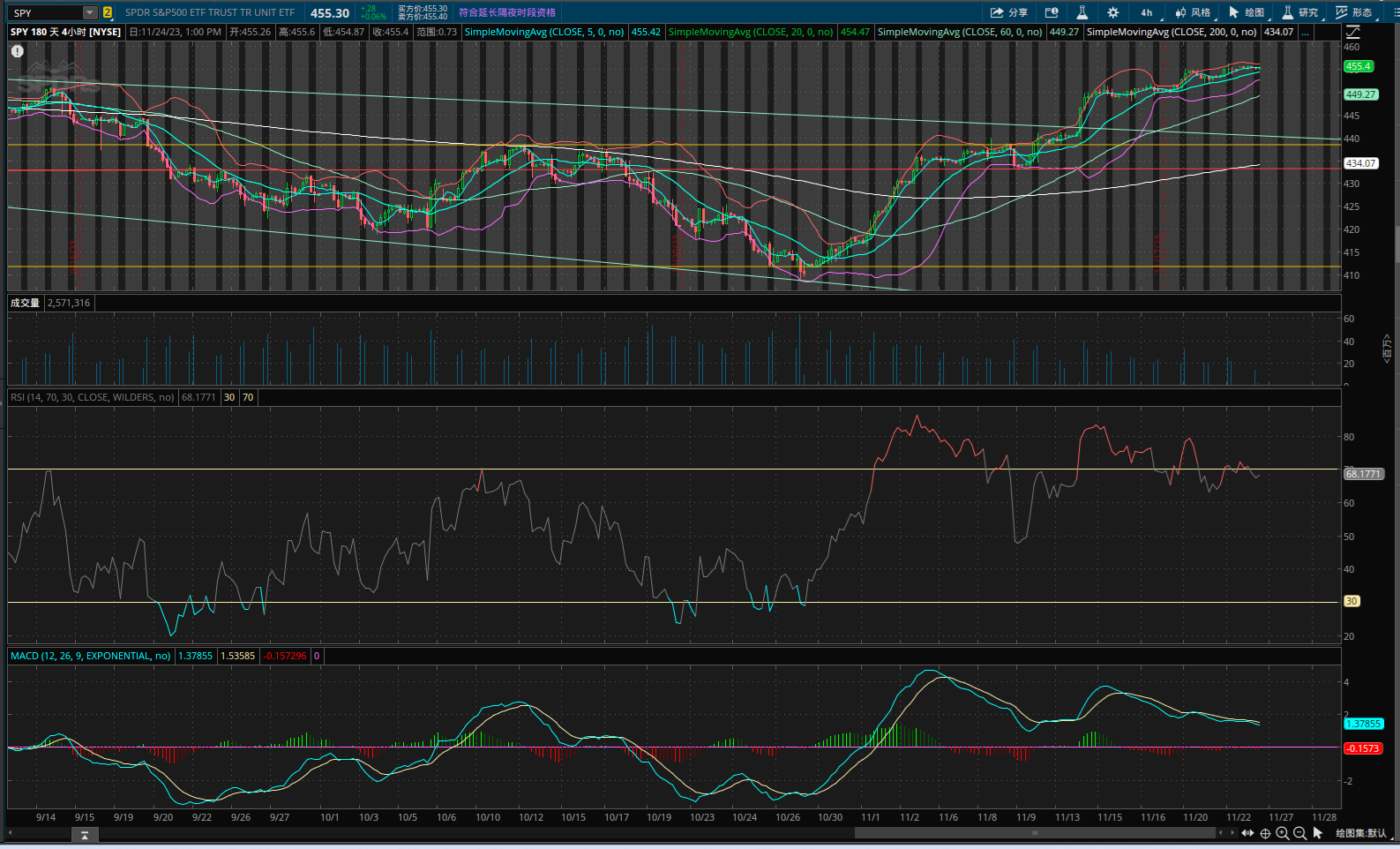Click the 434.07 price bubble on axis

pos(1360,163)
